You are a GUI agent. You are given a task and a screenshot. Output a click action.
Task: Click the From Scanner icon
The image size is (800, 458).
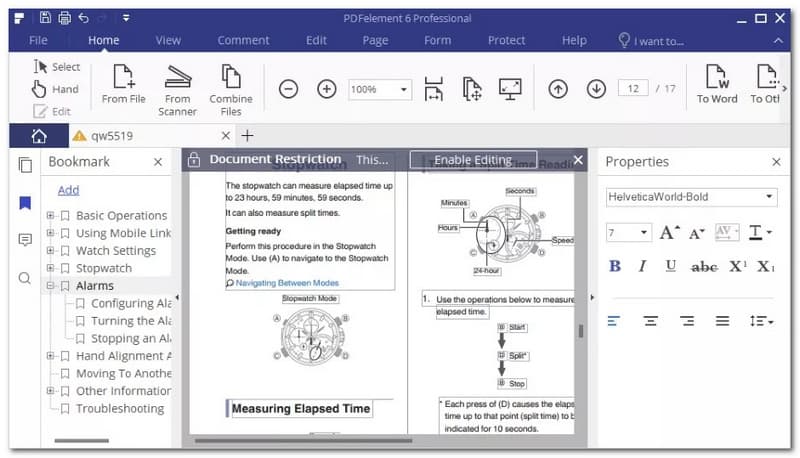tap(177, 78)
